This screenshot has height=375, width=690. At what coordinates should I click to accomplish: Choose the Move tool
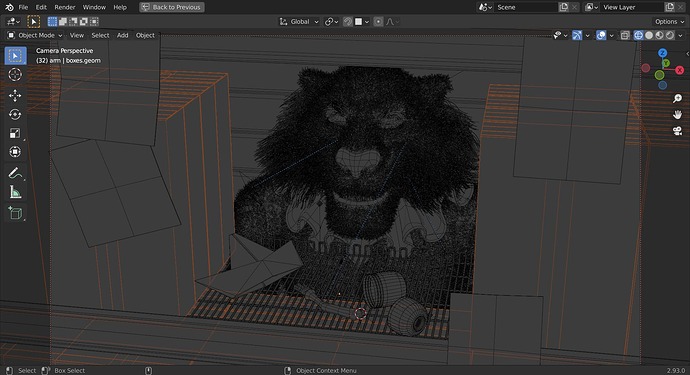15,96
